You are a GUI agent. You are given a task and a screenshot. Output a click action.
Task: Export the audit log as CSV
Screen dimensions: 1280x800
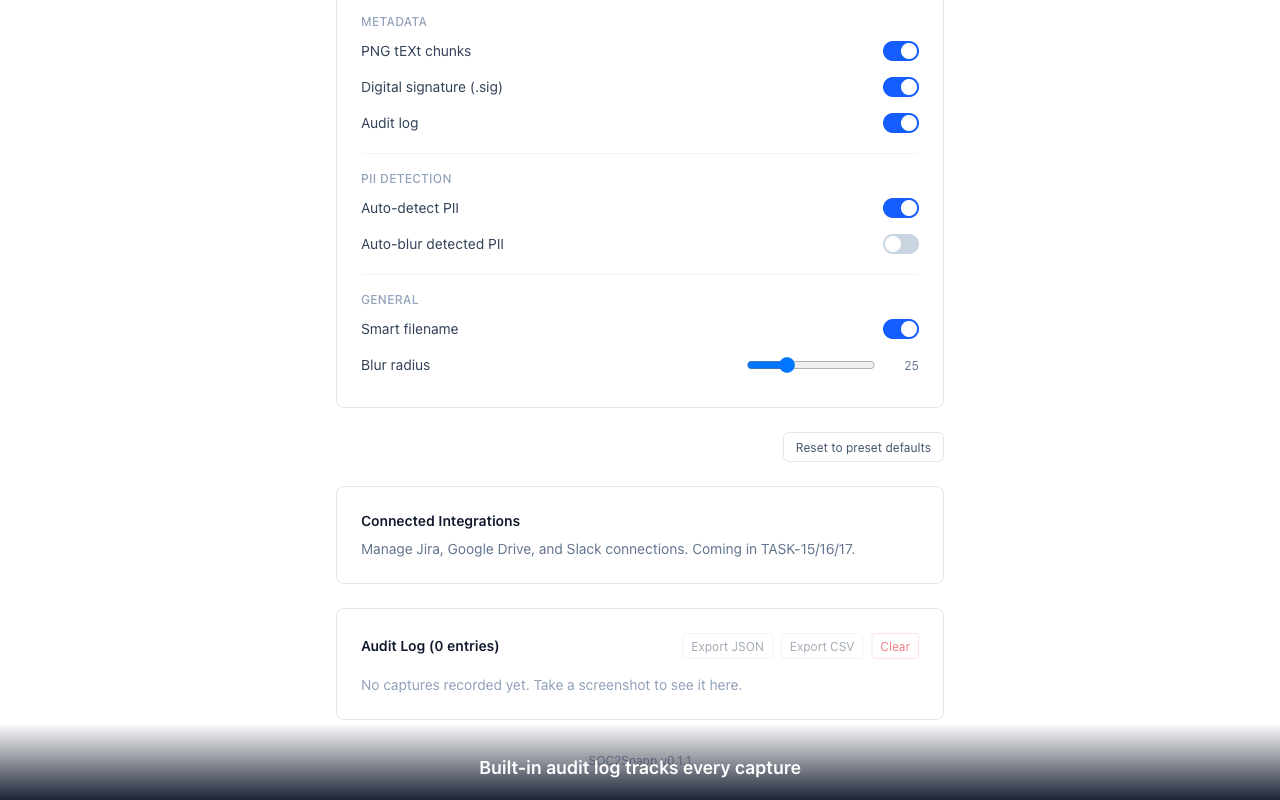[822, 646]
